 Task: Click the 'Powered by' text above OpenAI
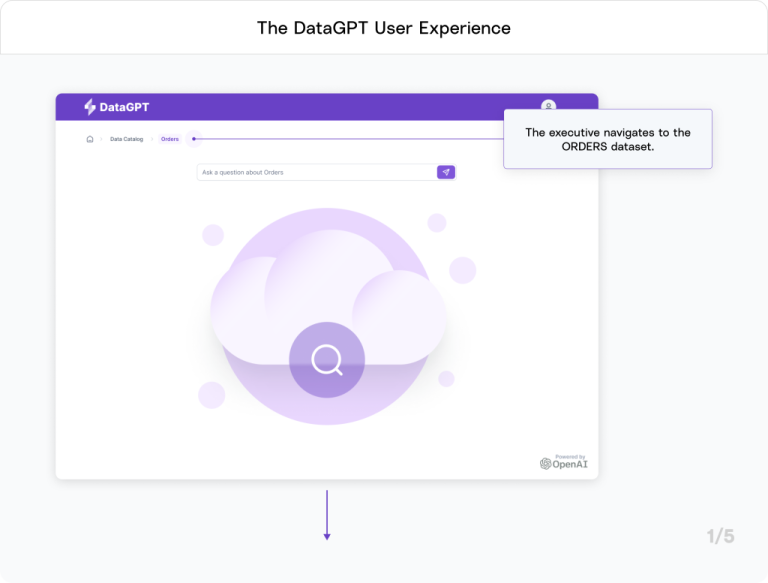(570, 456)
